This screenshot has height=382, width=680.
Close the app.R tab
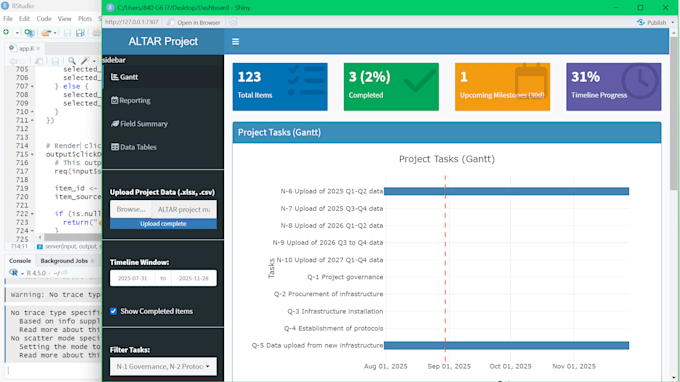point(38,49)
